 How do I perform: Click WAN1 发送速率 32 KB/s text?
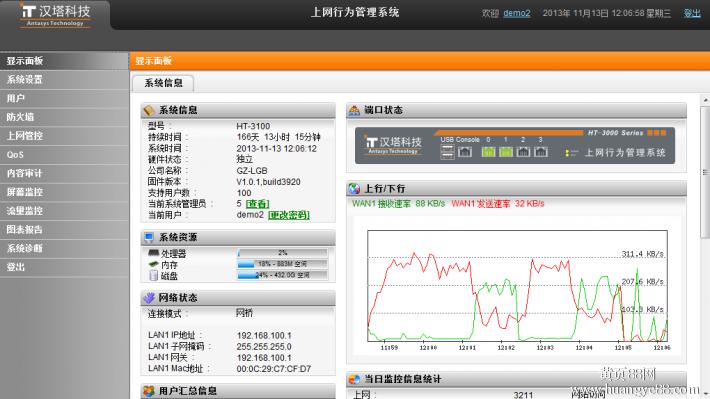(498, 204)
